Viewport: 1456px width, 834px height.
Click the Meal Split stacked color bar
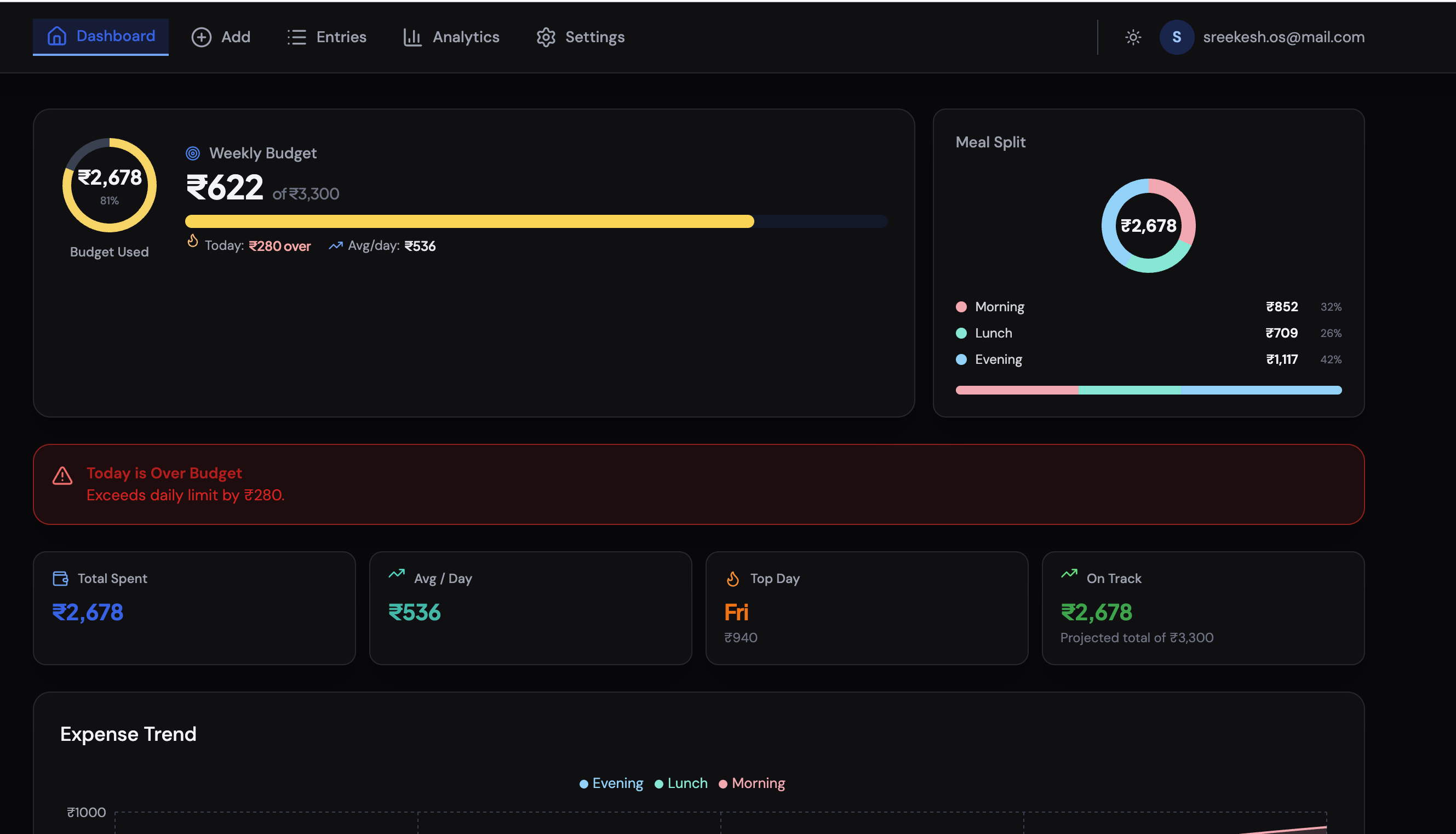(1149, 390)
